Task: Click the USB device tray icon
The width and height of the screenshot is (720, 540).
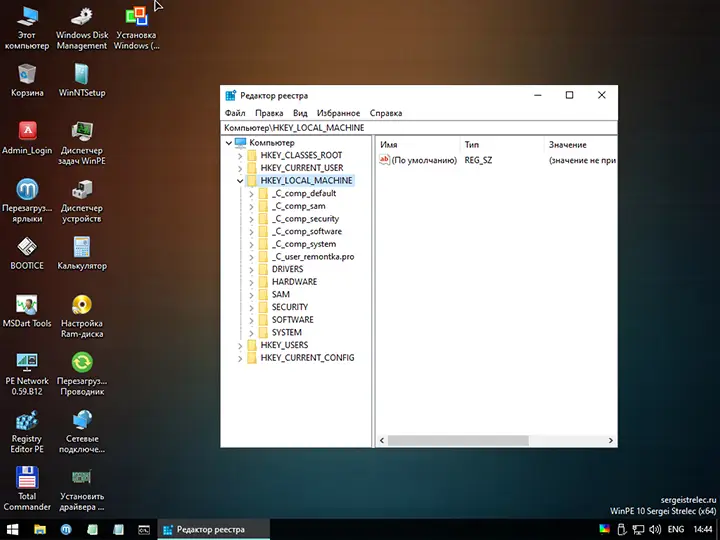Action: pyautogui.click(x=621, y=529)
